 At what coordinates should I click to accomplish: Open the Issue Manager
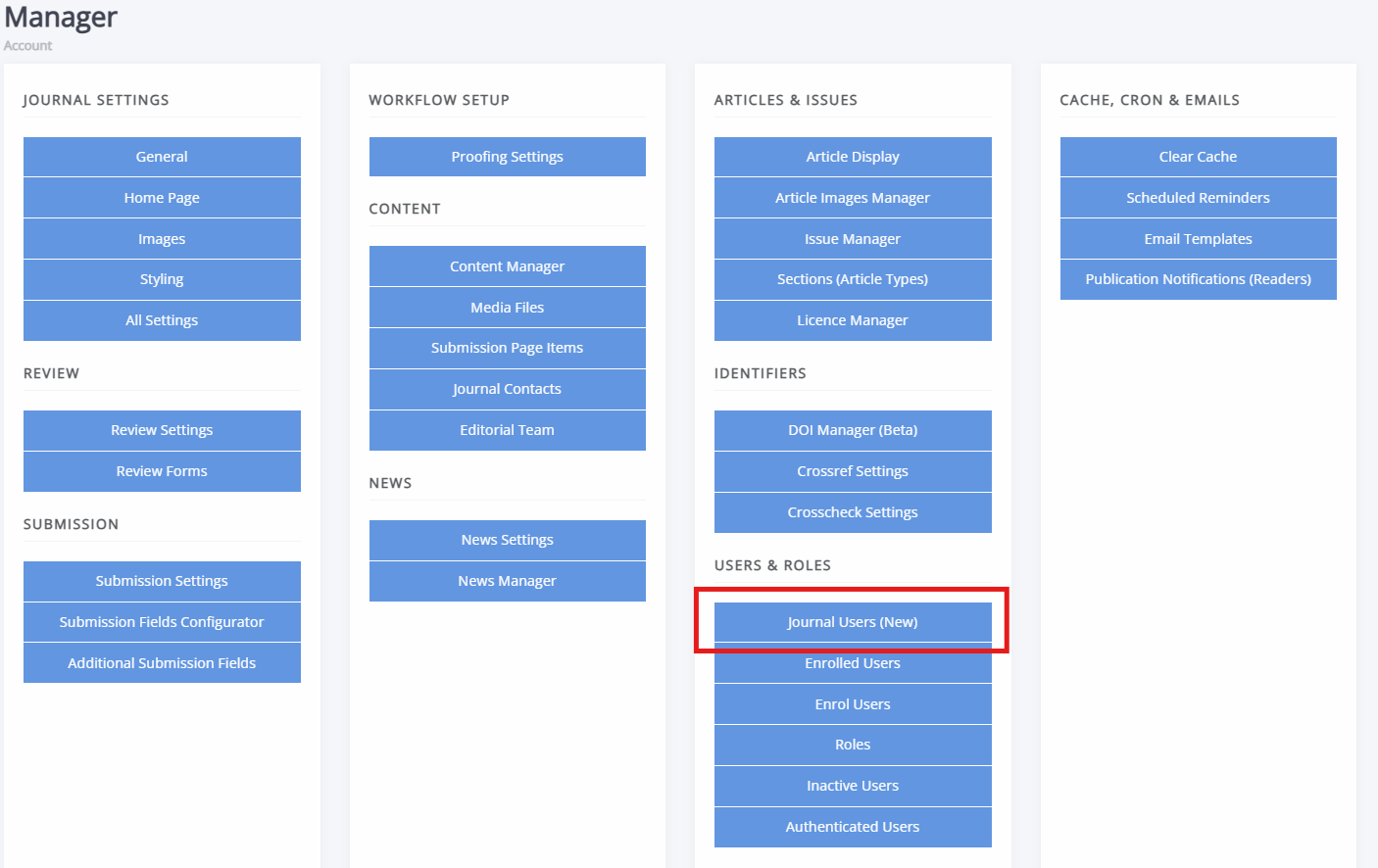[x=853, y=239]
